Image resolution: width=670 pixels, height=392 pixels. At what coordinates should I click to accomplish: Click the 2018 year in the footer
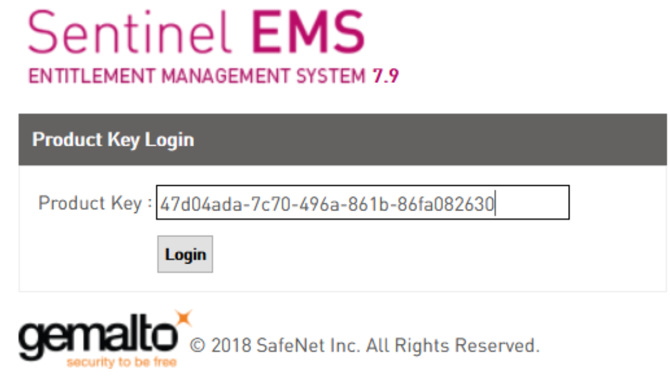pyautogui.click(x=231, y=345)
